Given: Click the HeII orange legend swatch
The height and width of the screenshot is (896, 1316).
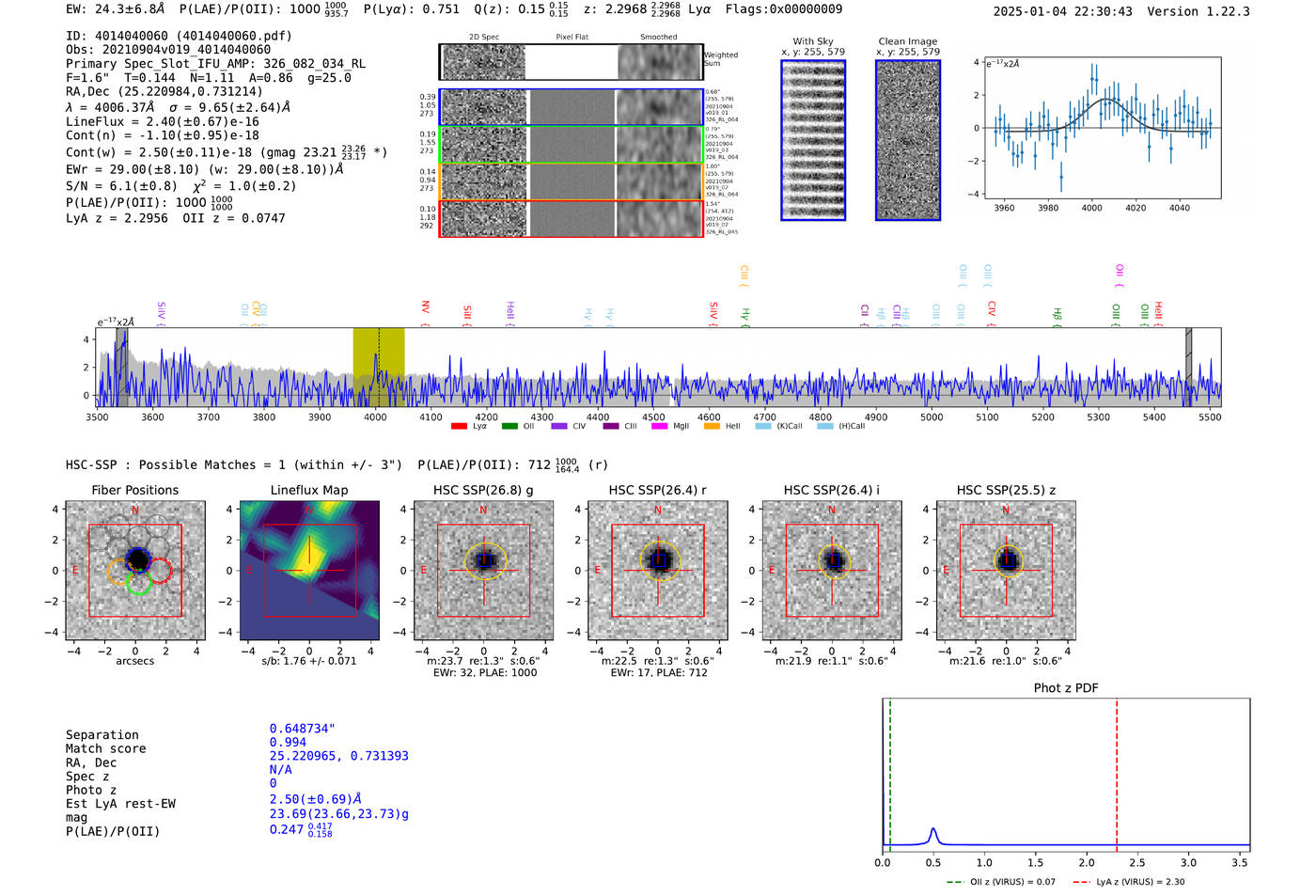Looking at the screenshot, I should 711,426.
